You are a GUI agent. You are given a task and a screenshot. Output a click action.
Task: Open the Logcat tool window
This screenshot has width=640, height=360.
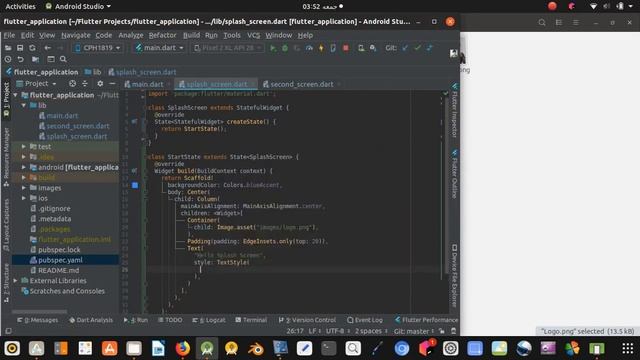[209, 320]
